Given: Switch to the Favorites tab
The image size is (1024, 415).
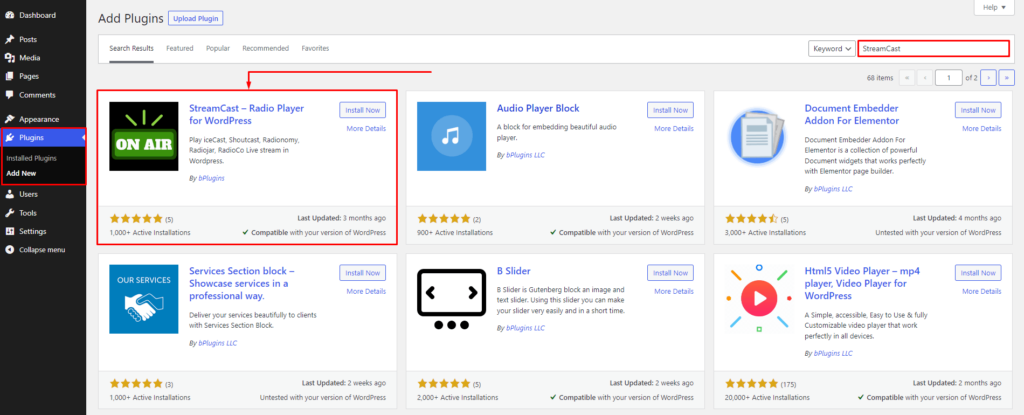Looking at the screenshot, I should tap(315, 48).
